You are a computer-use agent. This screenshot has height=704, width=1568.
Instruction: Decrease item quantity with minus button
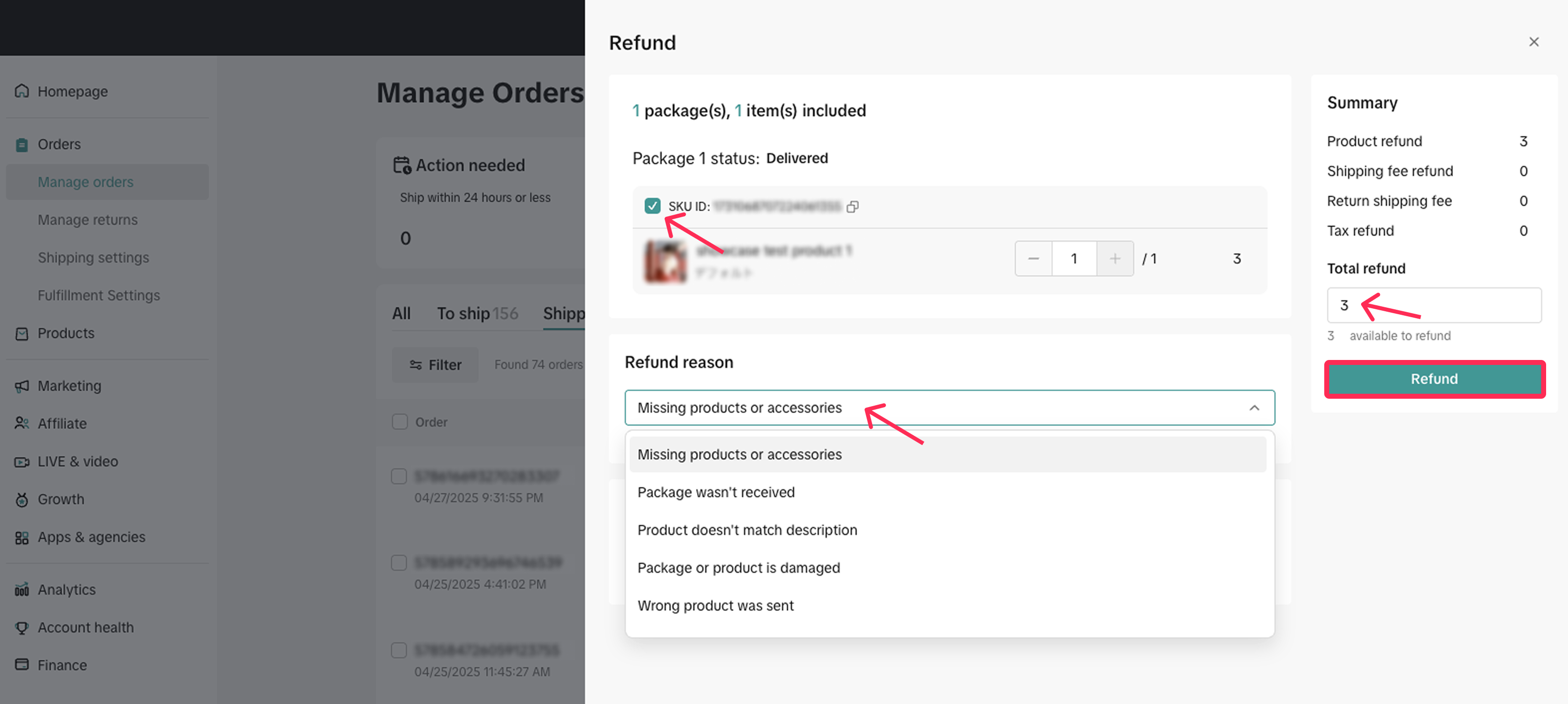tap(1033, 259)
